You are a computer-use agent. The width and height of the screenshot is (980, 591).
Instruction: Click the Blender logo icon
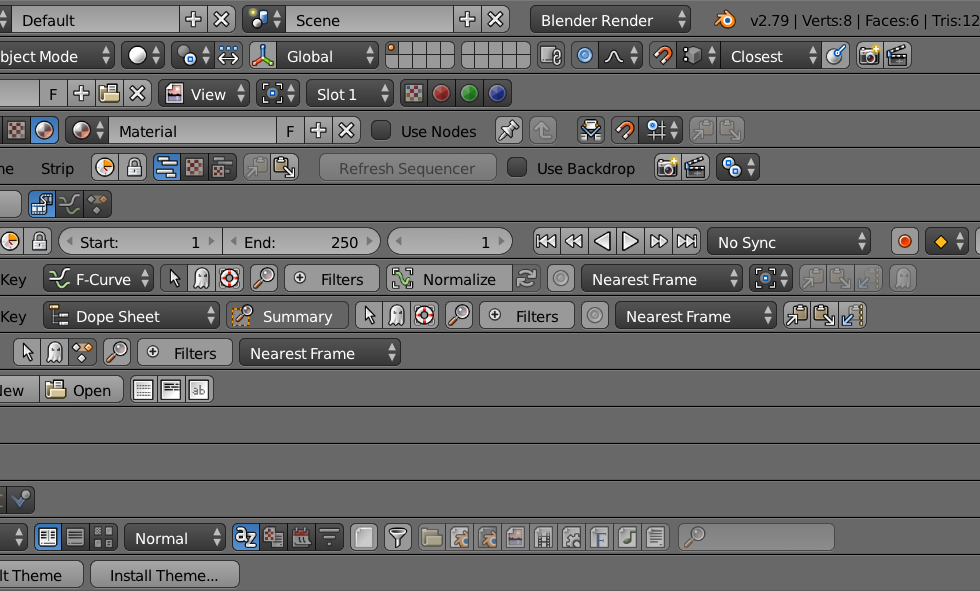pos(724,20)
